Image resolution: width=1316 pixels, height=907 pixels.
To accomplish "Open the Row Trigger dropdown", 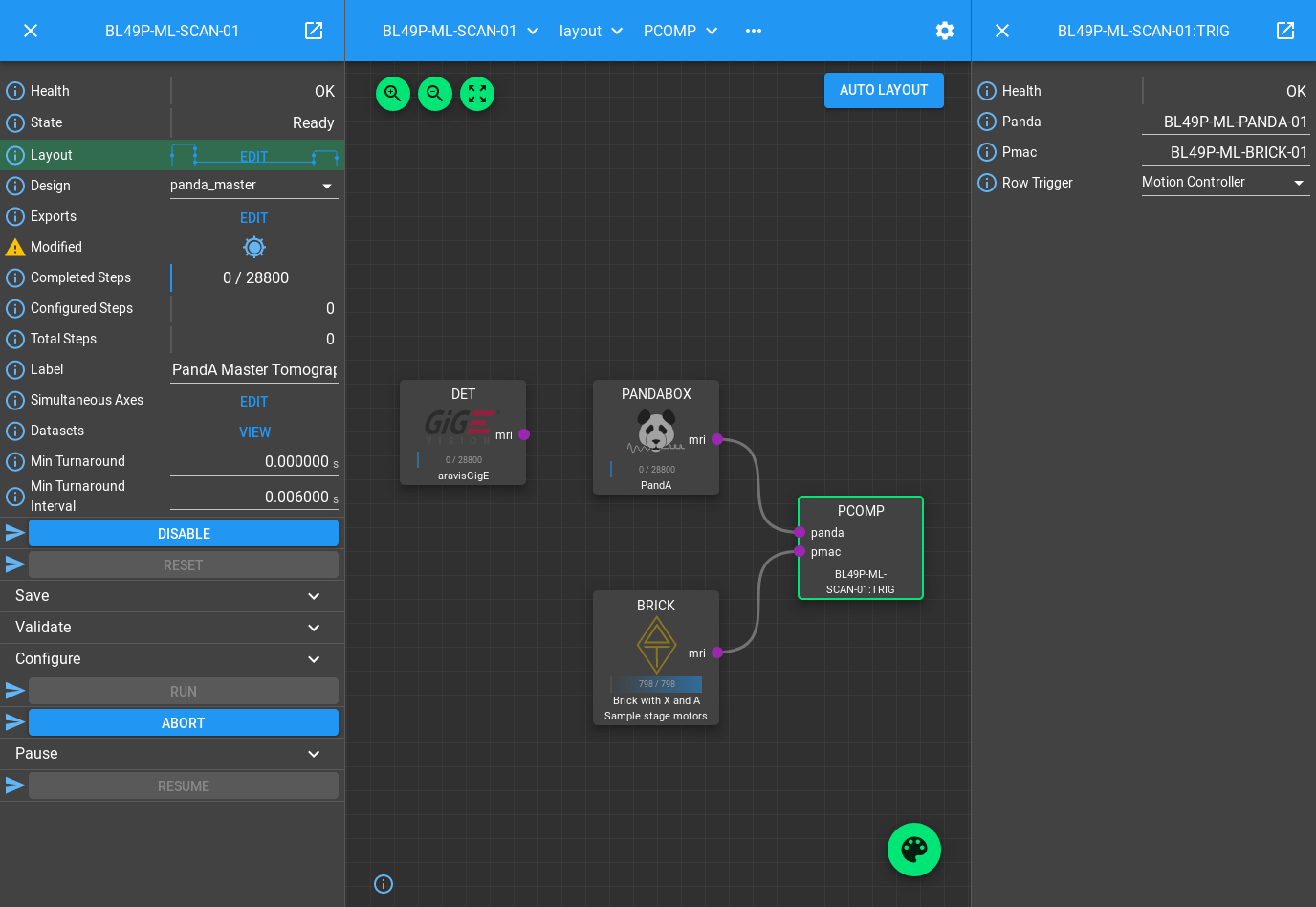I will click(1225, 183).
